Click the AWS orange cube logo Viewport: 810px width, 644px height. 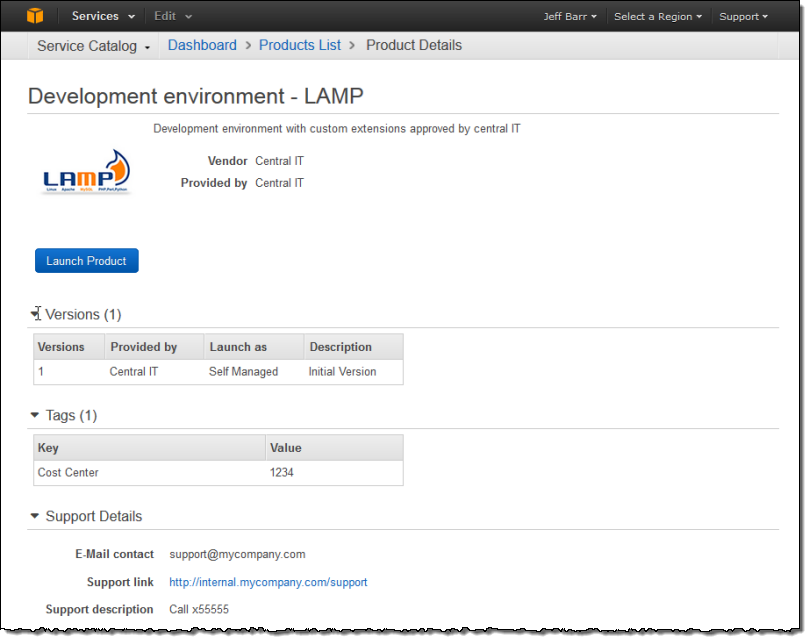pos(36,16)
